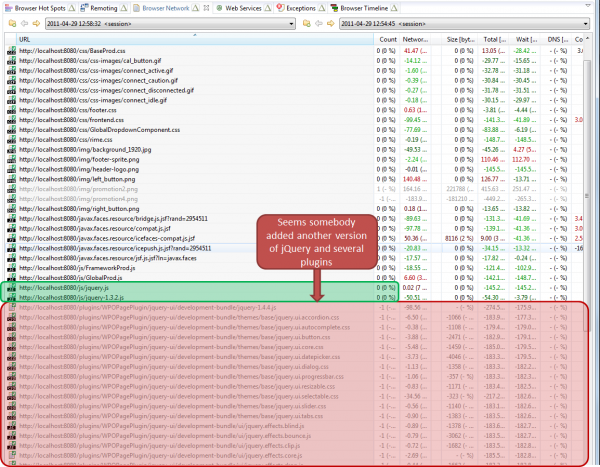Open the Exceptions tab
The image size is (600, 467).
coord(301,8)
